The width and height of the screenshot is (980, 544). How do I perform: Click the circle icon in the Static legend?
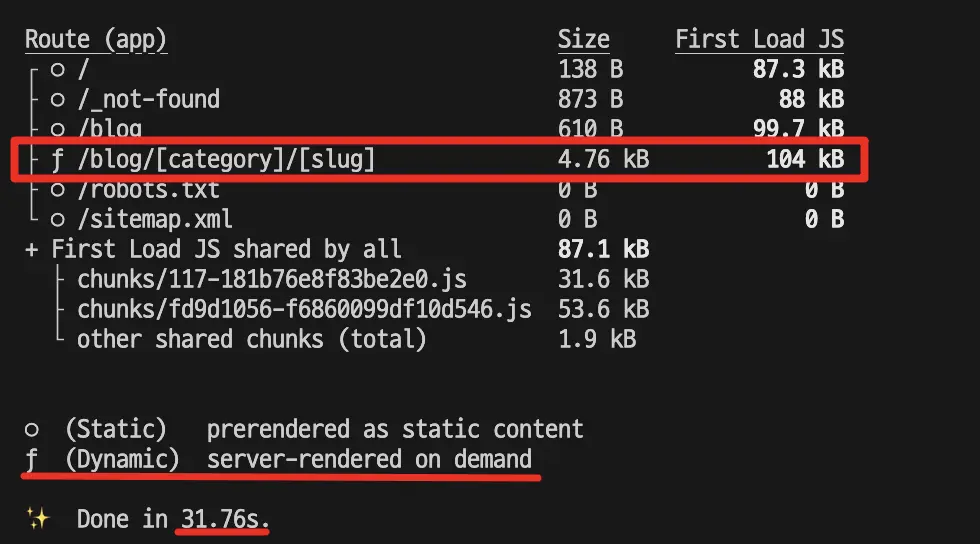[x=32, y=429]
